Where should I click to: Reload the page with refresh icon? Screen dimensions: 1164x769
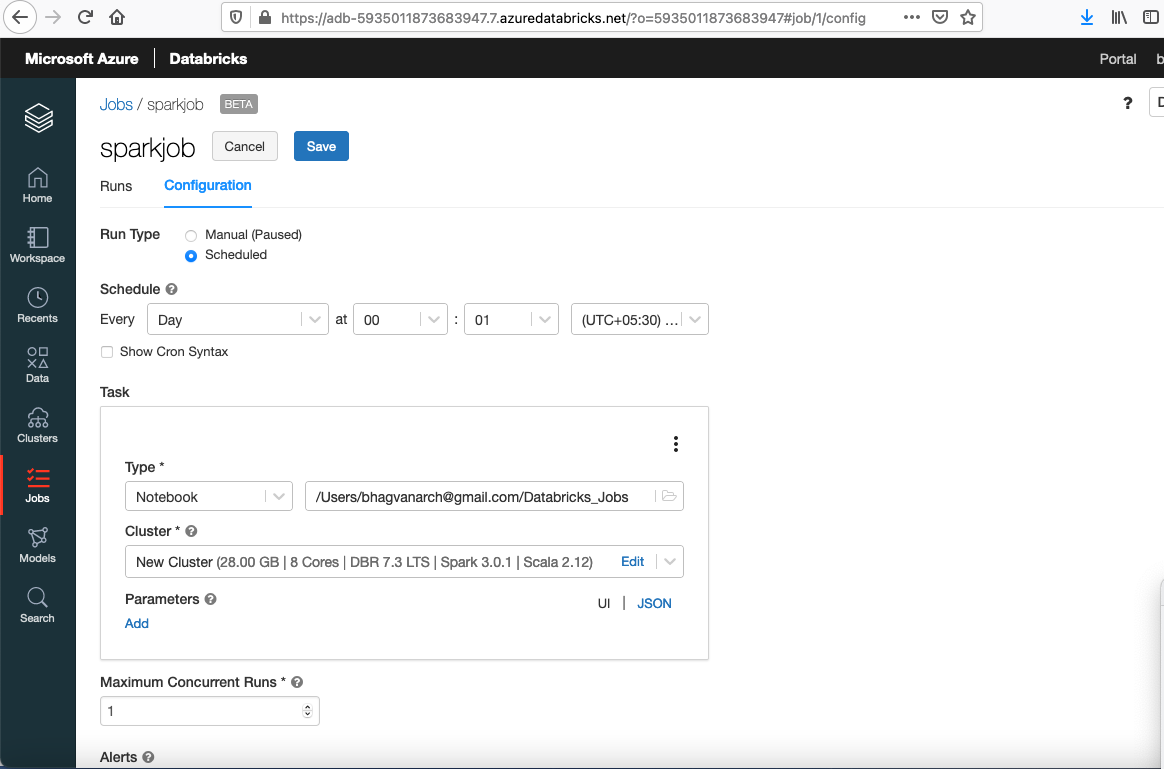point(85,17)
